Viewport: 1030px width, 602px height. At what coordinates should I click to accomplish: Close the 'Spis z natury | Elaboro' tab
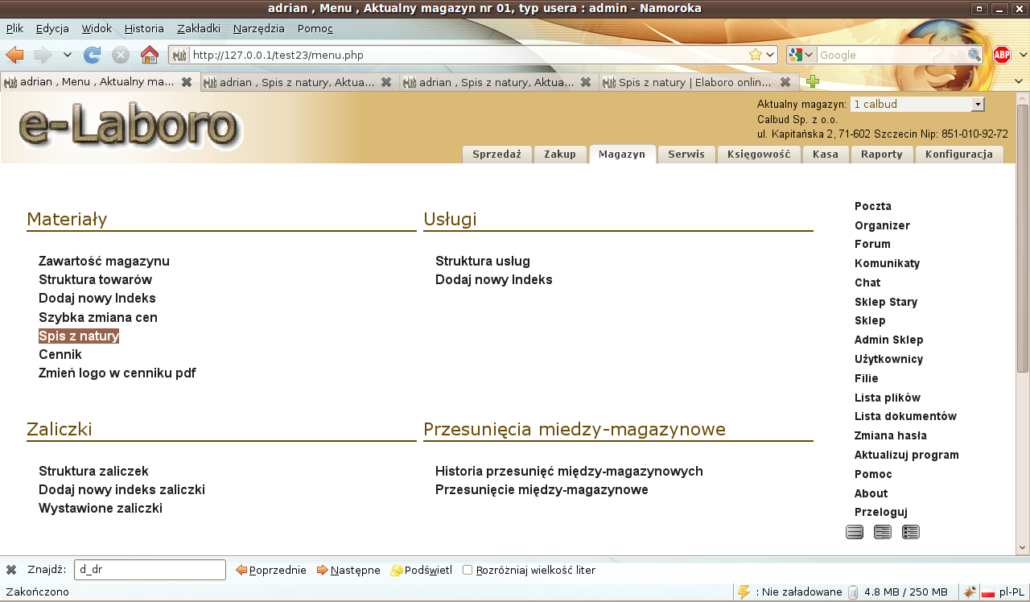[785, 82]
